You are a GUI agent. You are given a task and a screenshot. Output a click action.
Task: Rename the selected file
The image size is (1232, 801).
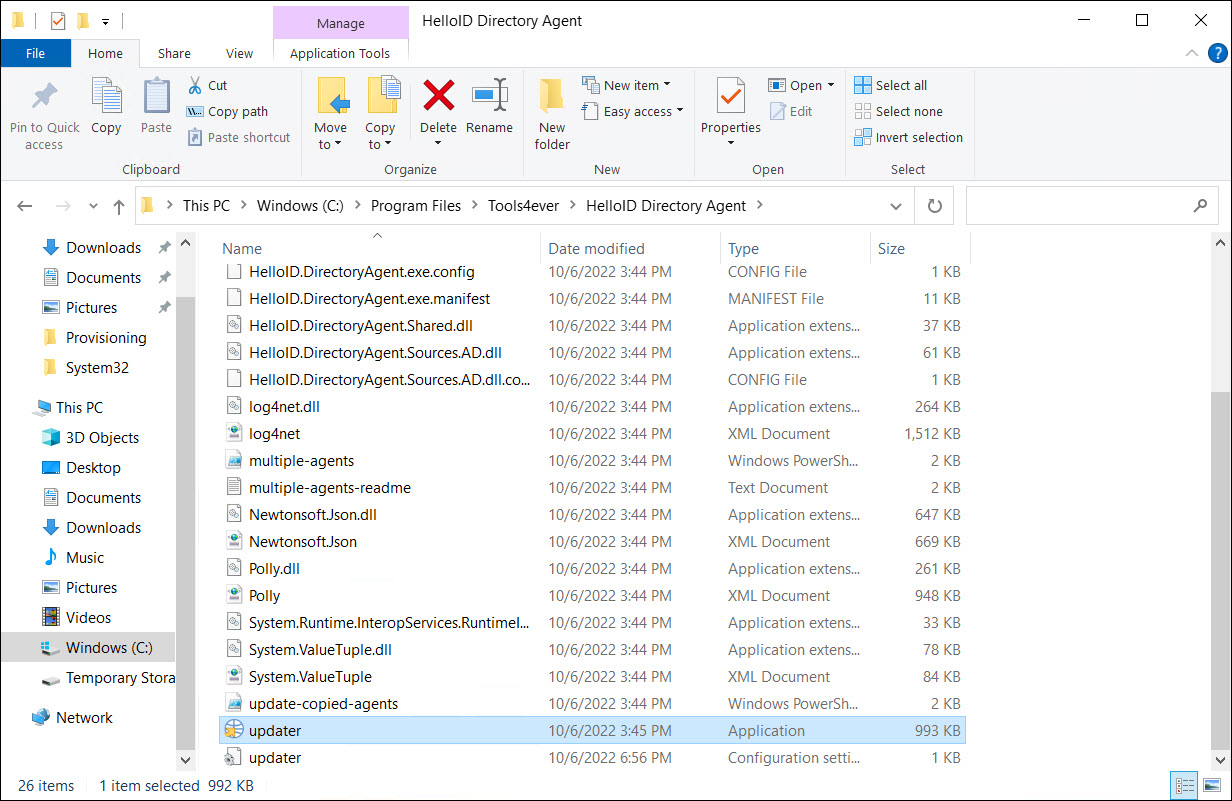click(x=489, y=106)
